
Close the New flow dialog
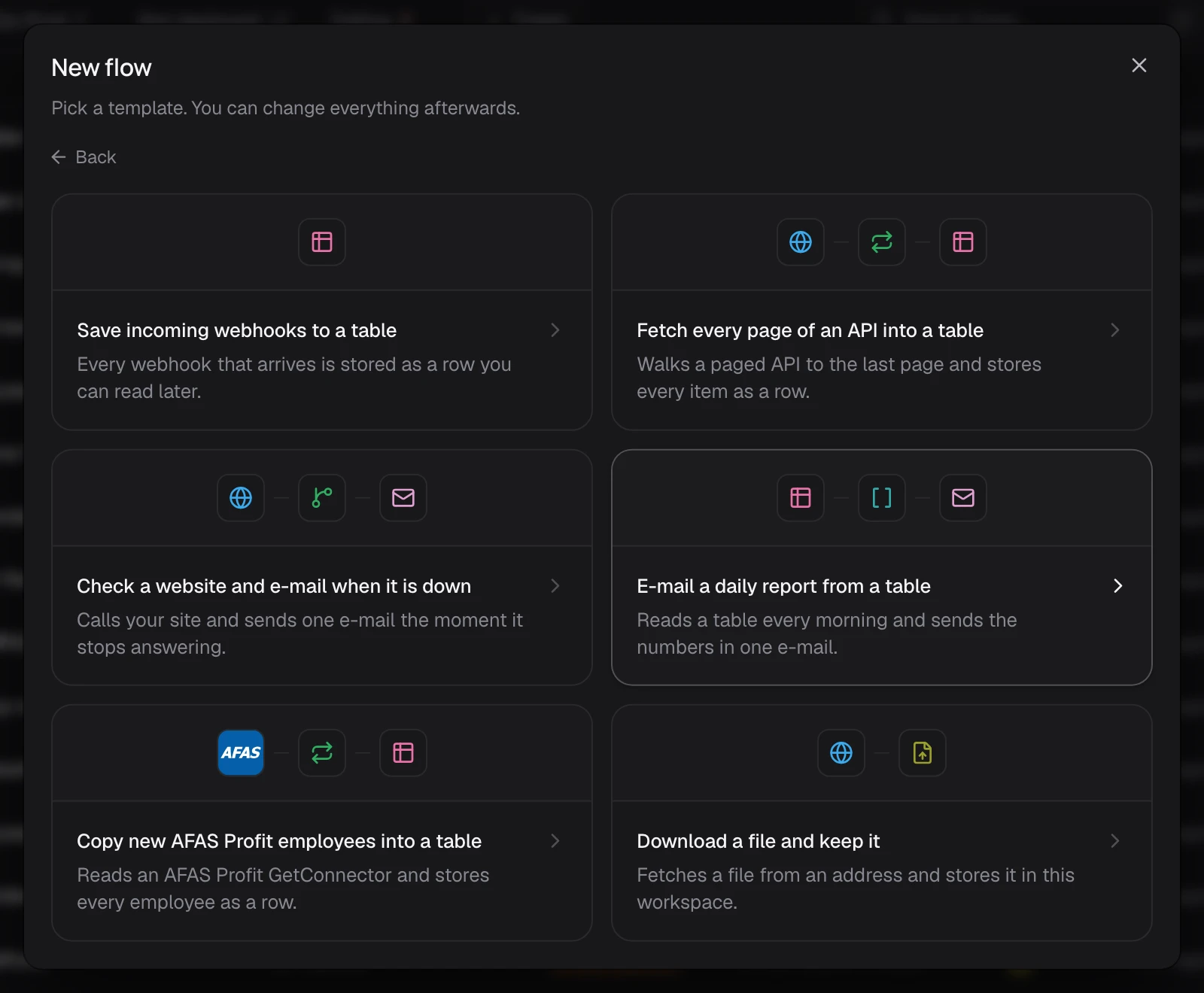tap(1139, 65)
